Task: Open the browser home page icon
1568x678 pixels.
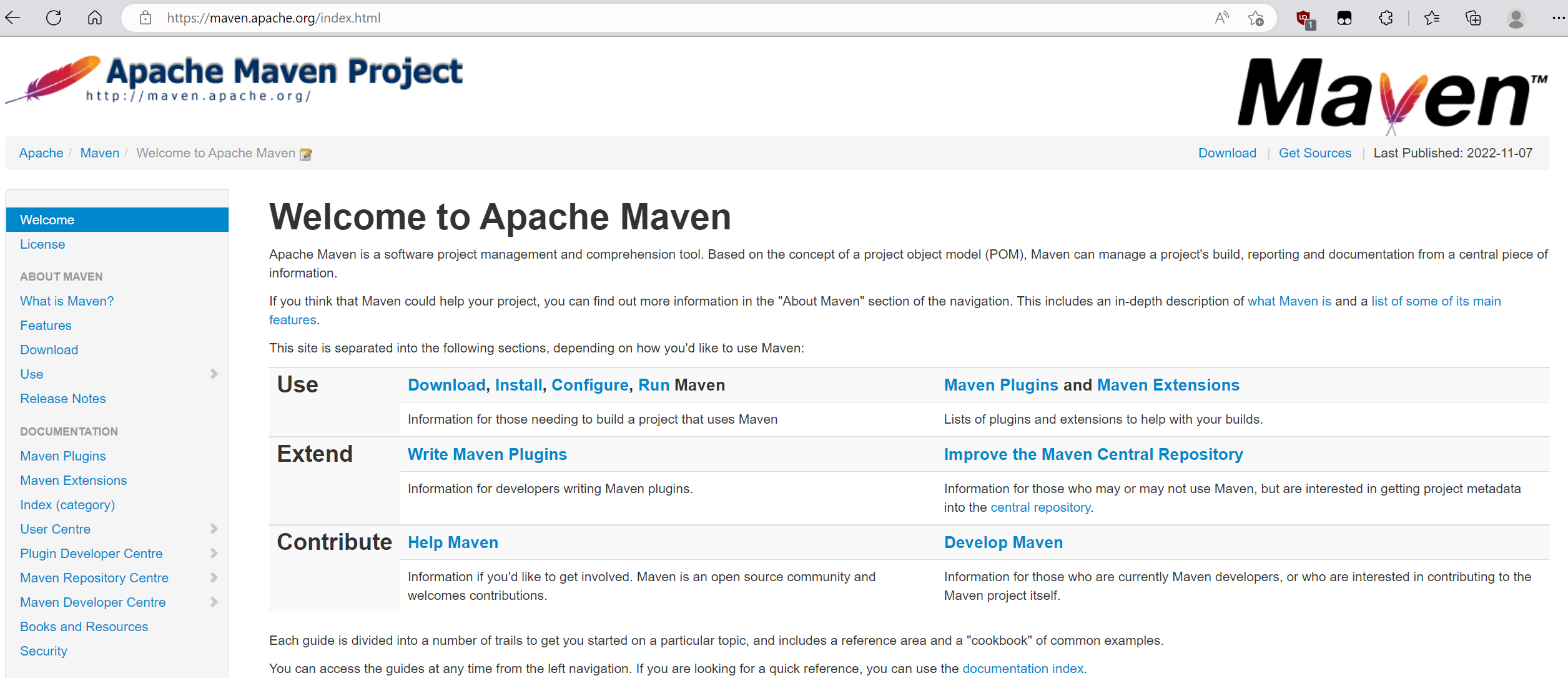Action: pyautogui.click(x=94, y=17)
